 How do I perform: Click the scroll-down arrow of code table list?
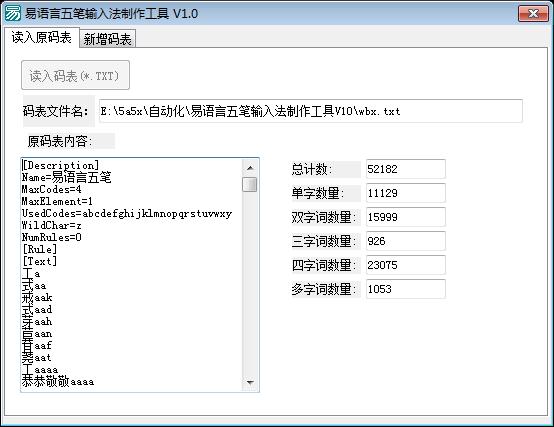click(250, 382)
